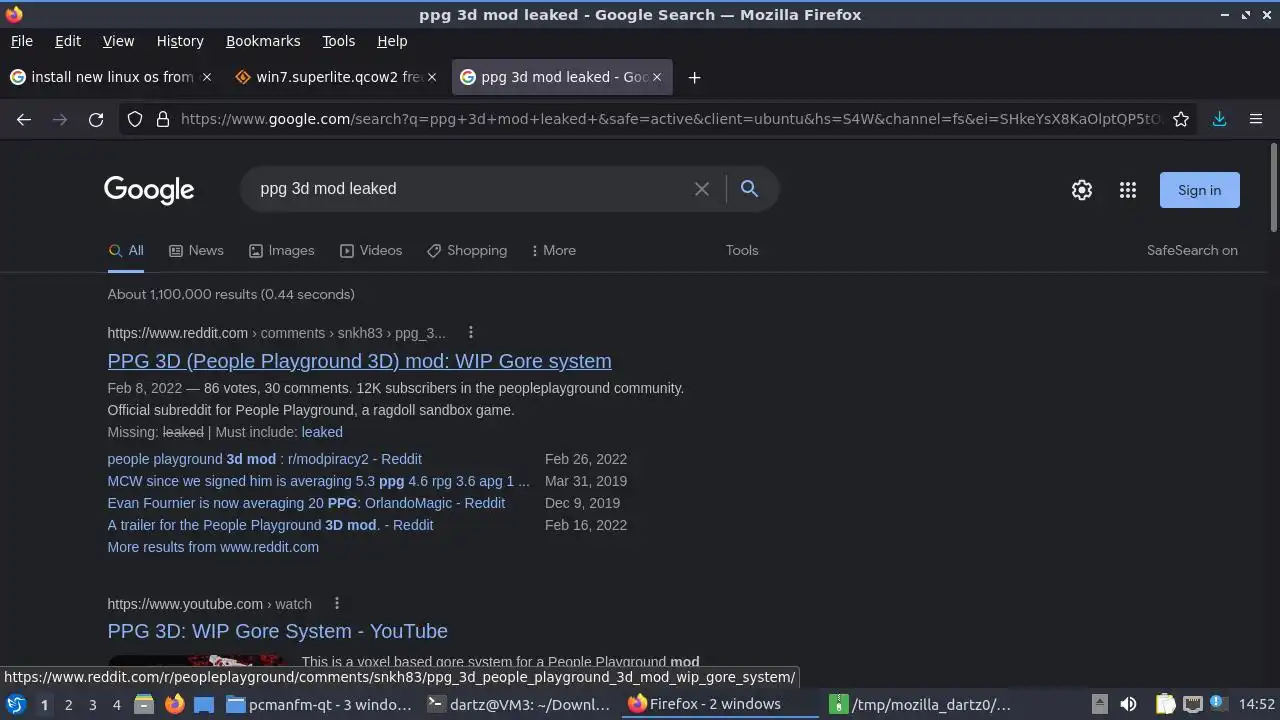Open a new tab with plus button
This screenshot has width=1280, height=720.
(694, 77)
